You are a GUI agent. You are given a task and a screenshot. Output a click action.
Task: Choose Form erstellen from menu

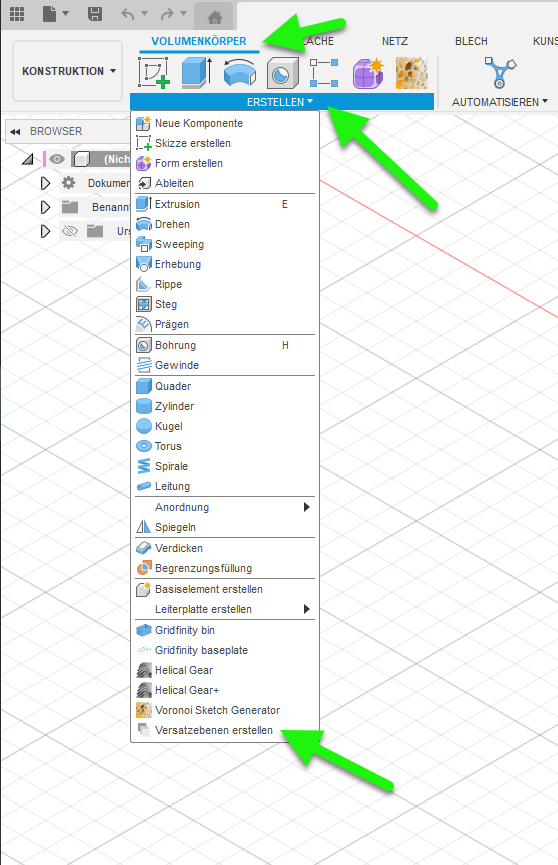coord(225,163)
